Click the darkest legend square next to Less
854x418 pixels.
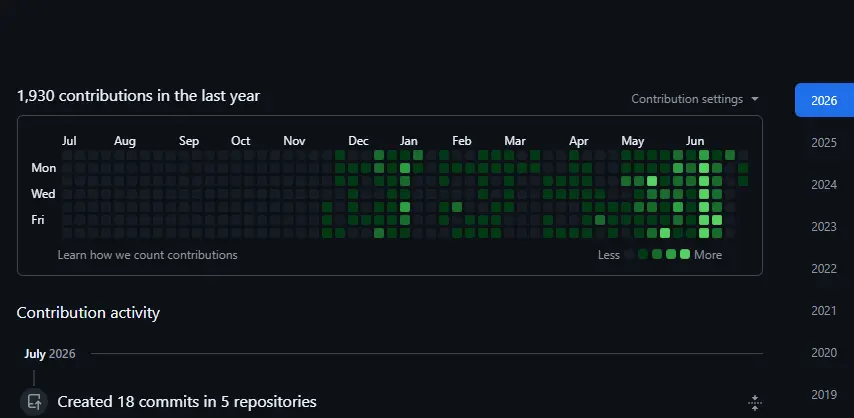click(630, 255)
